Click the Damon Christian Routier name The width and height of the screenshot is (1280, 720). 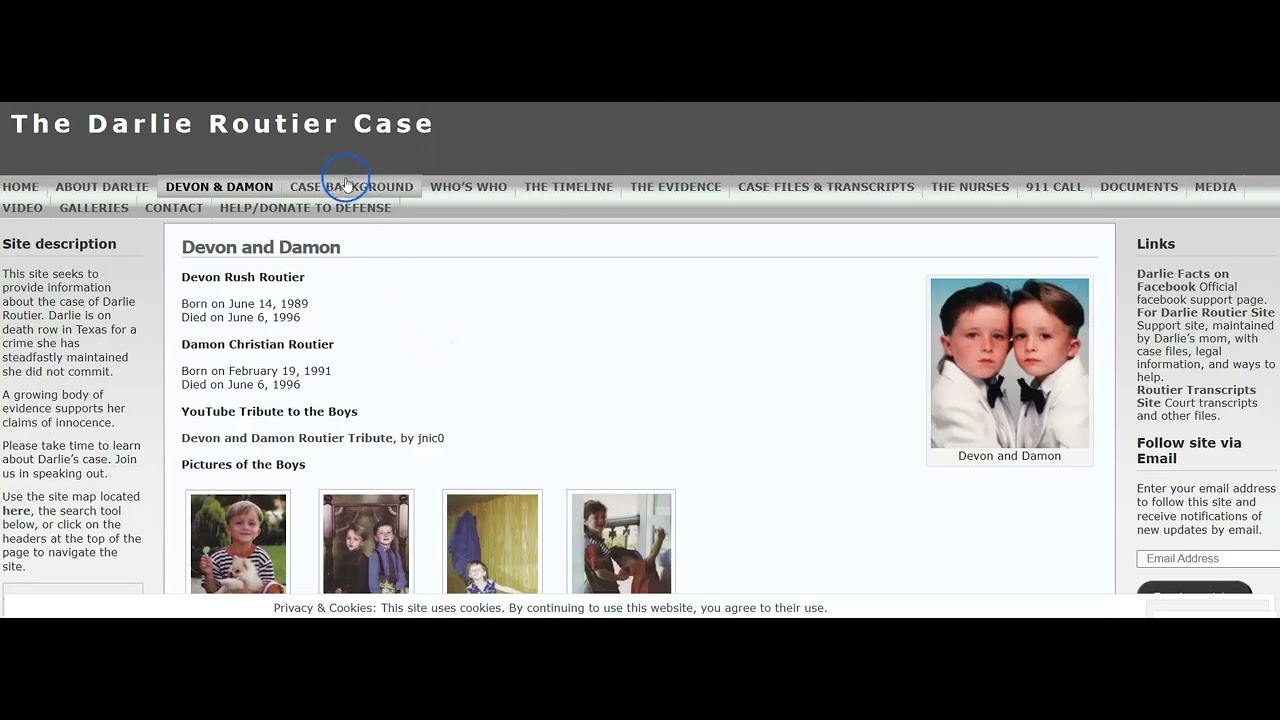coord(257,344)
